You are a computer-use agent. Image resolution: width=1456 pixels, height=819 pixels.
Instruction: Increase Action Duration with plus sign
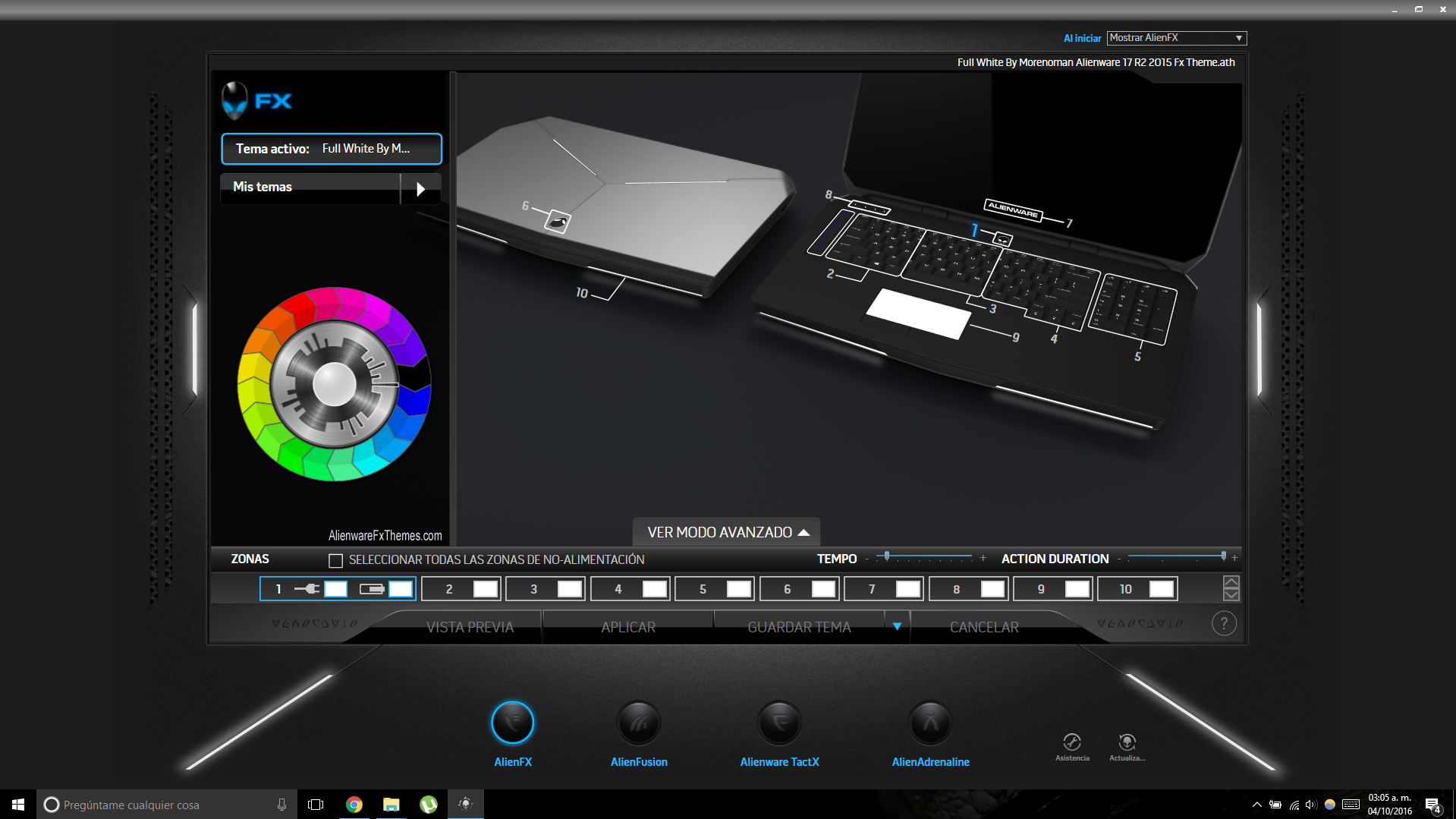pos(1234,558)
